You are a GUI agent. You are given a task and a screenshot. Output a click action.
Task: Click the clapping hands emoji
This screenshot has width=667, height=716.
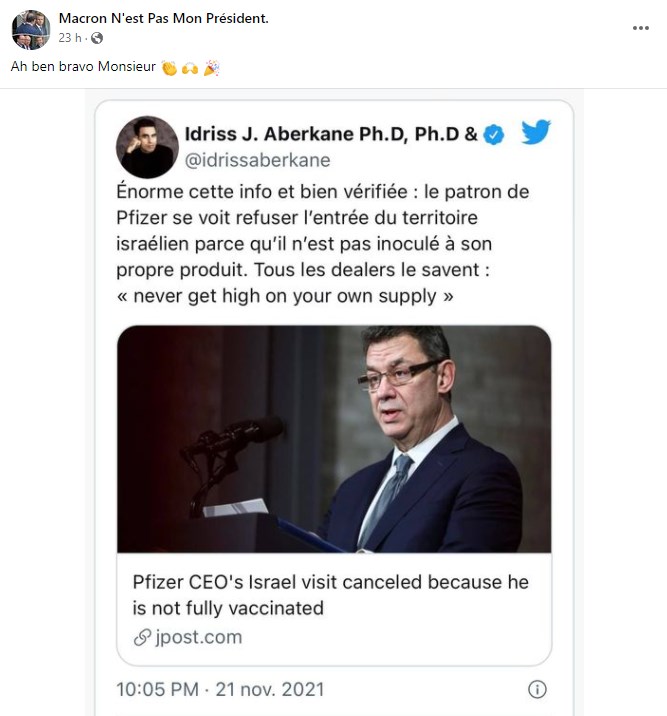(169, 68)
